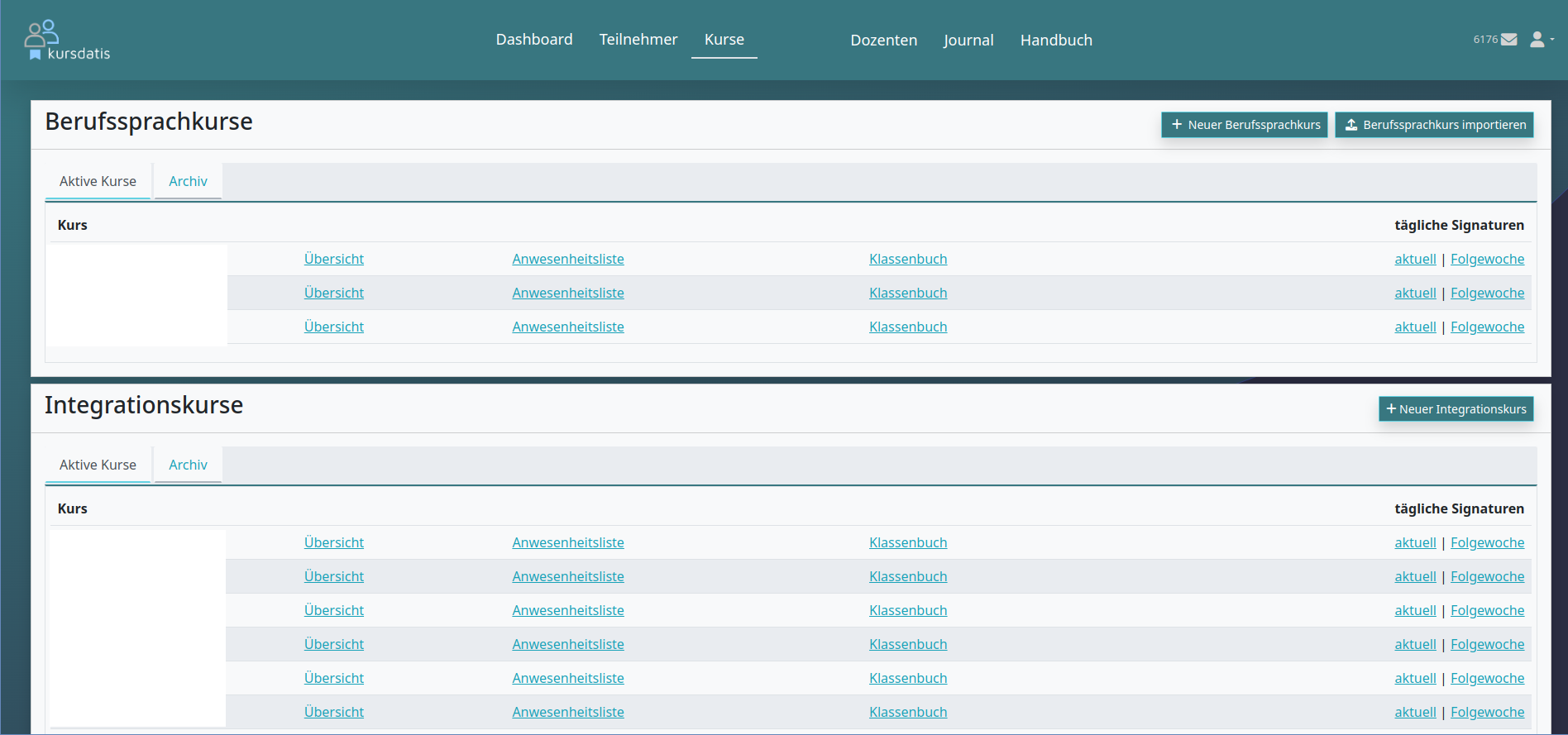Click the plus icon on Neuer Berufssprachkurs

tap(1177, 125)
